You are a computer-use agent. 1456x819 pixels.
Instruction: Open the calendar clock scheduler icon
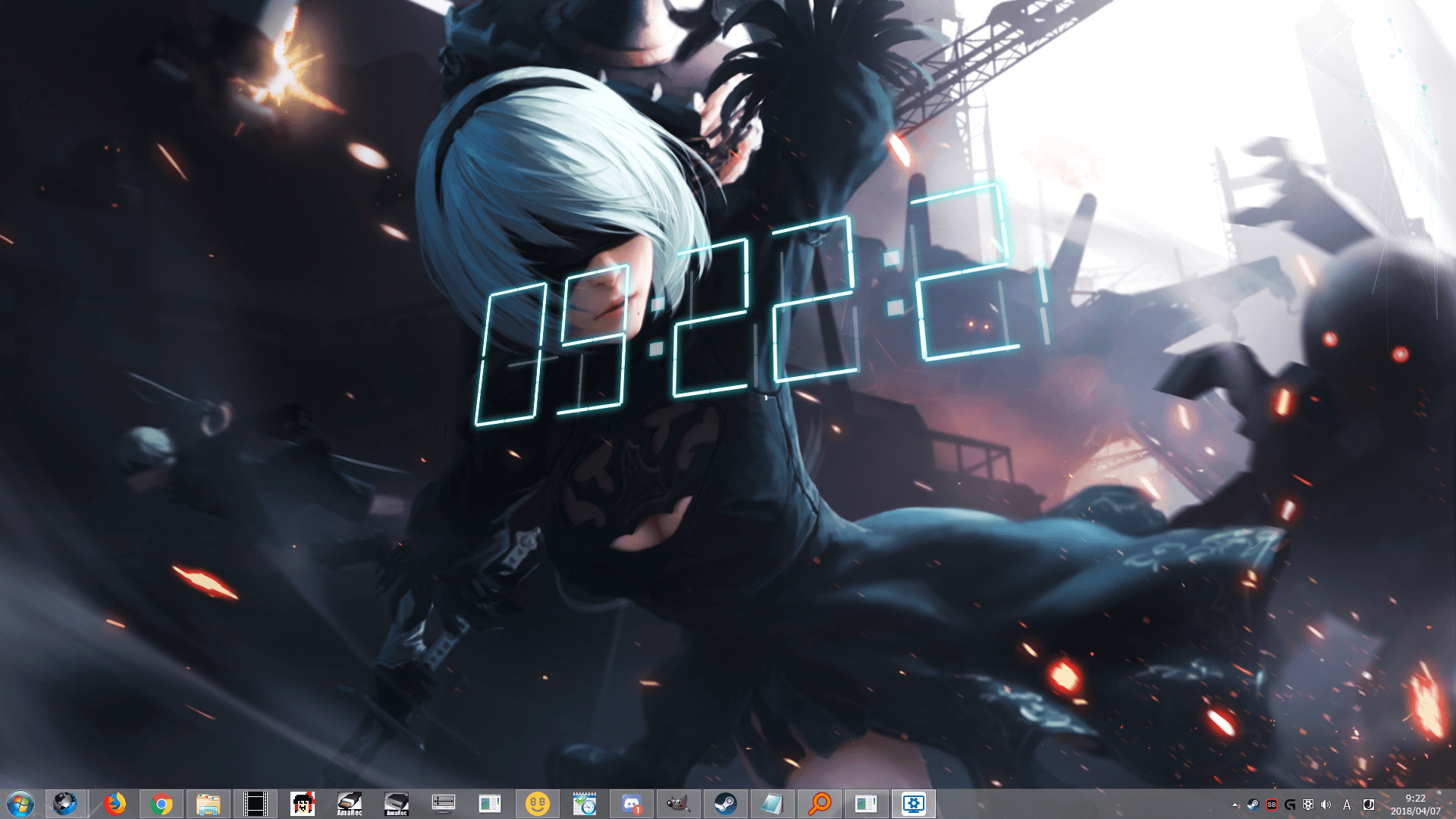pos(585,804)
